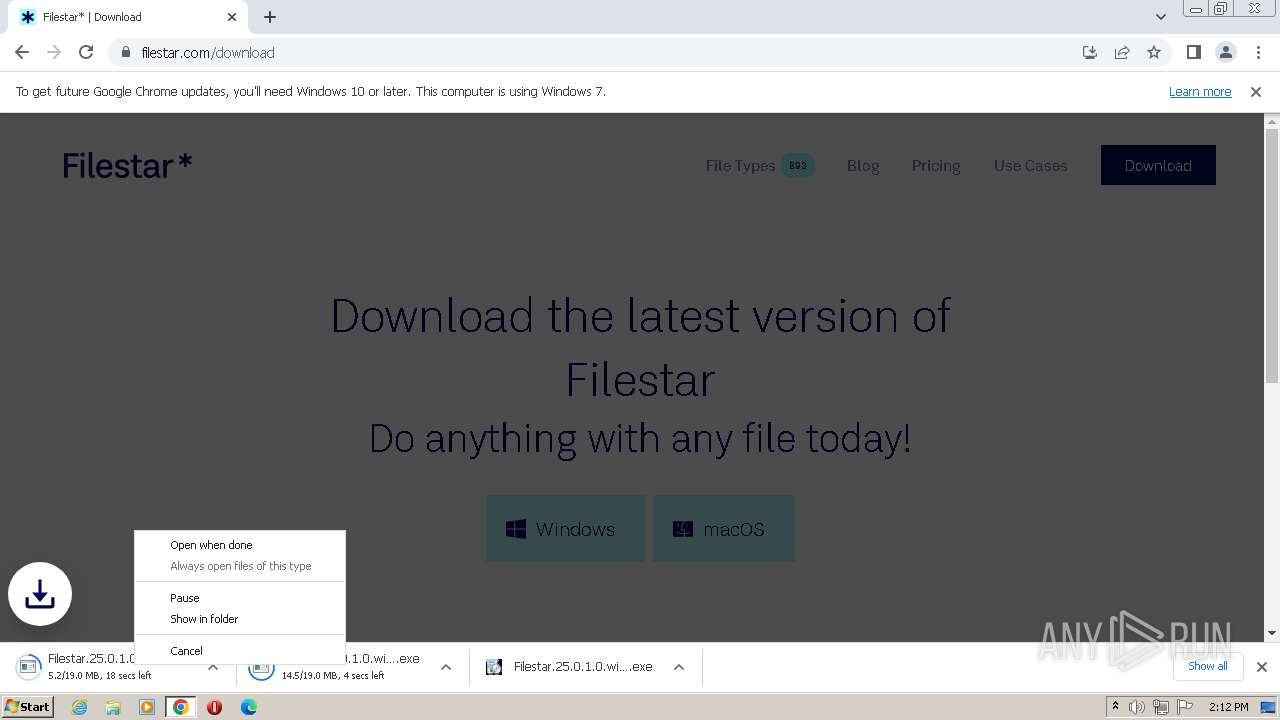This screenshot has width=1280, height=720.
Task: Expand options for download with 4 secs left
Action: coord(446,667)
